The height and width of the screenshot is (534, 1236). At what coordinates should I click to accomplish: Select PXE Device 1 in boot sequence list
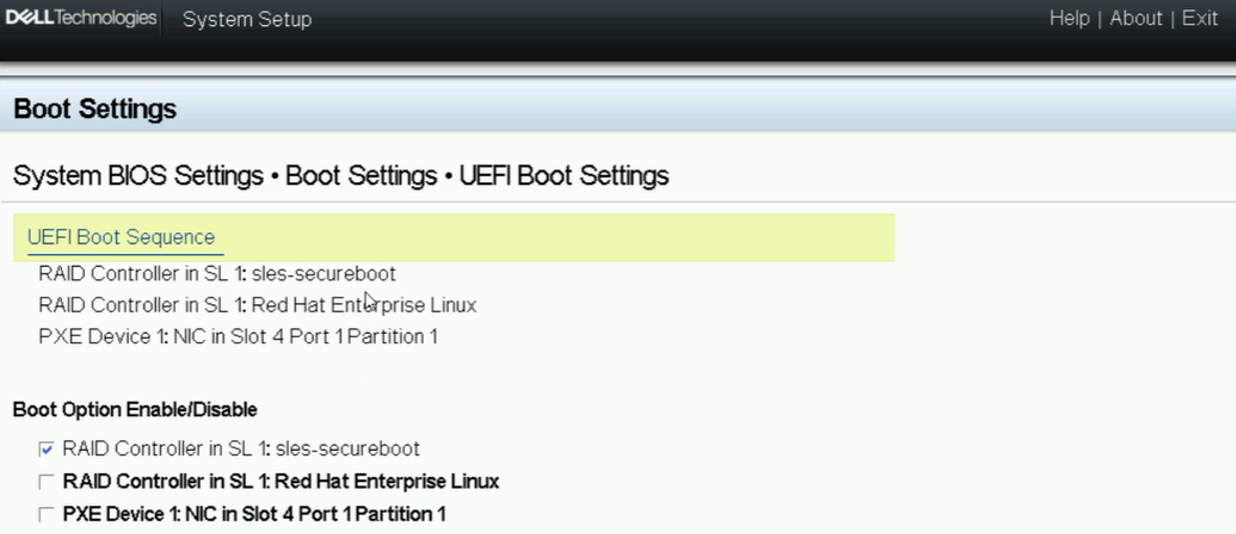point(238,337)
